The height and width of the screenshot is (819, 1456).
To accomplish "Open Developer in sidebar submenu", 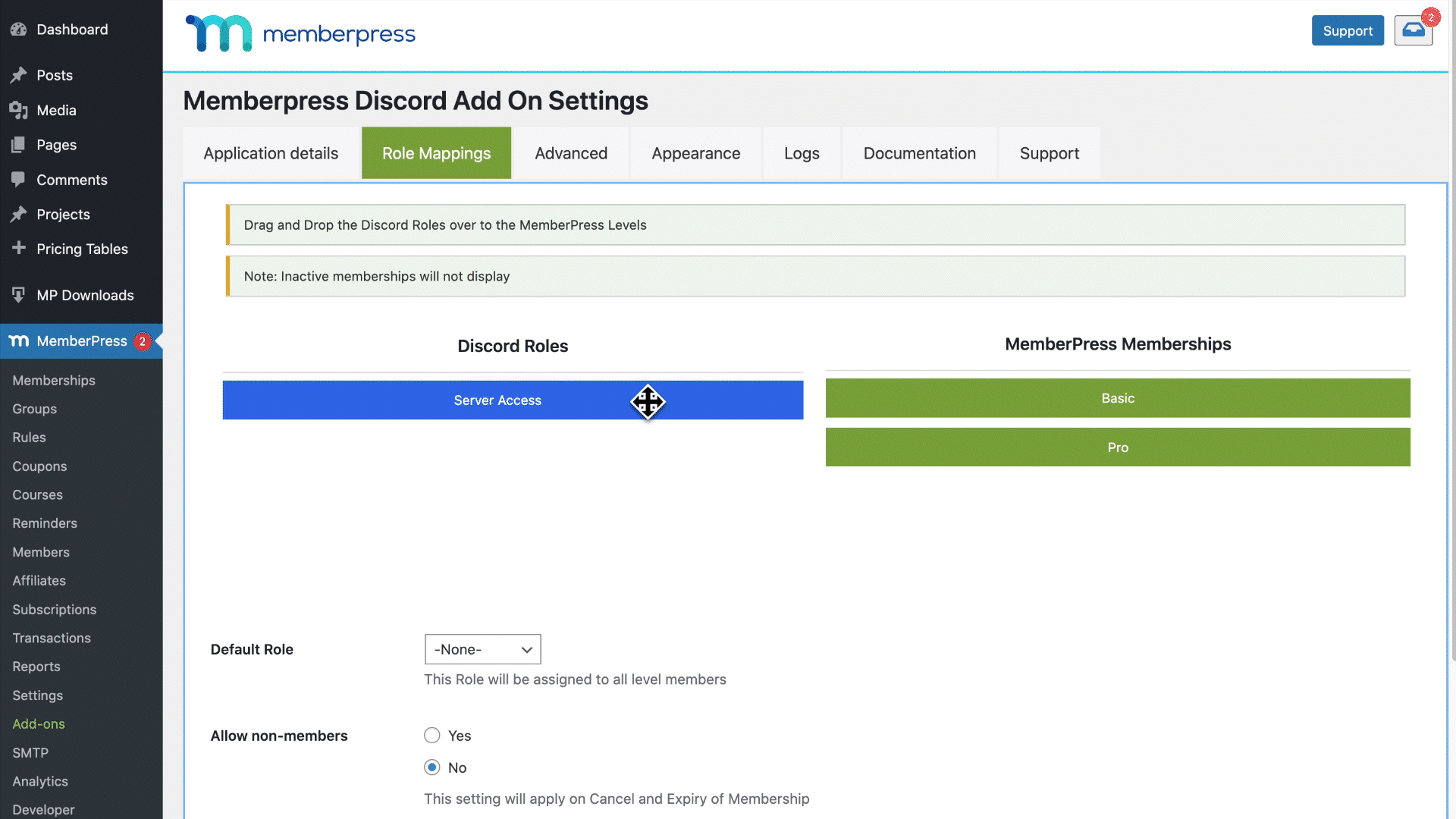I will click(43, 810).
